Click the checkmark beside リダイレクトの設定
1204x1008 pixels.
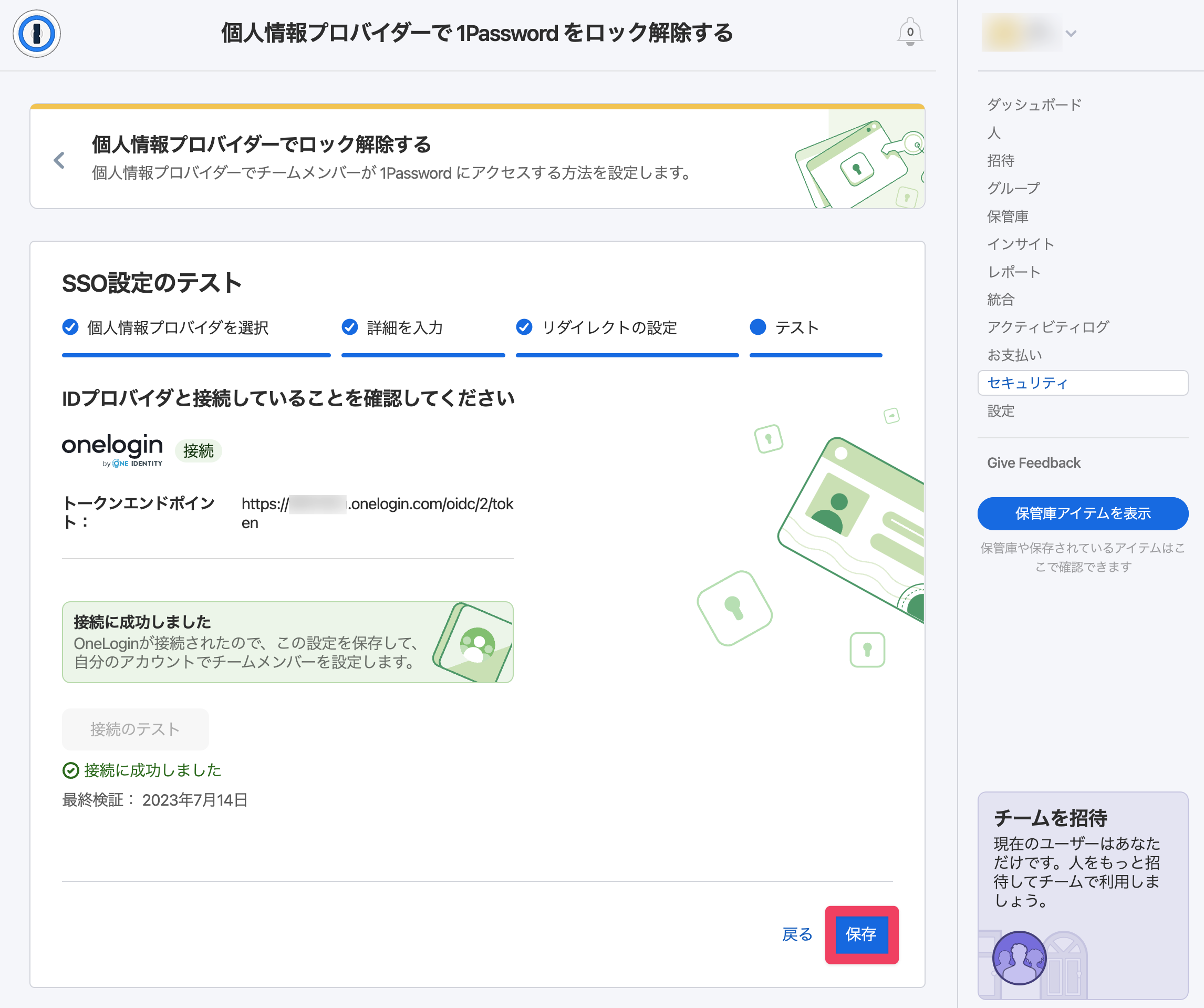[524, 327]
